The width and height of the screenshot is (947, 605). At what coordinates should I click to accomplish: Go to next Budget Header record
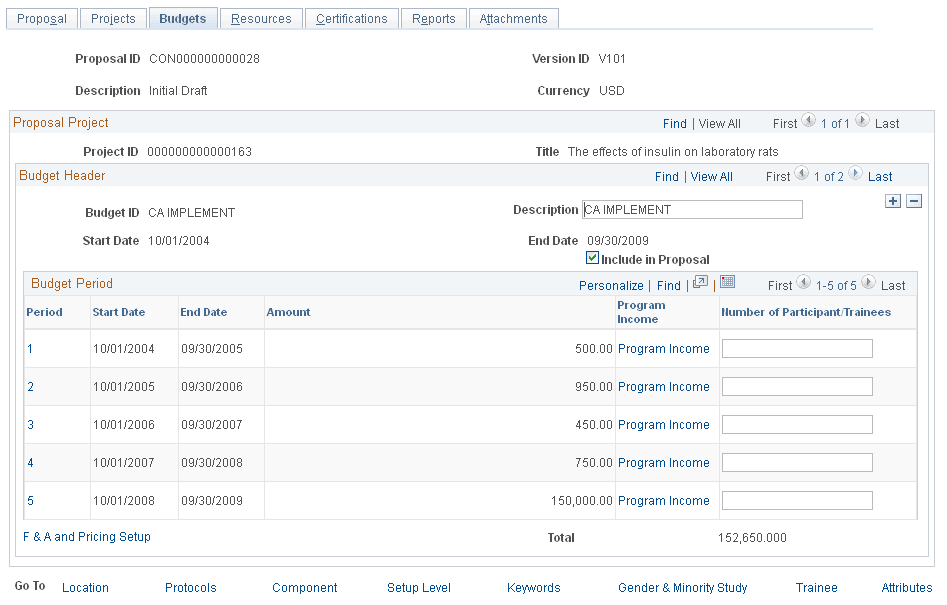coord(853,174)
